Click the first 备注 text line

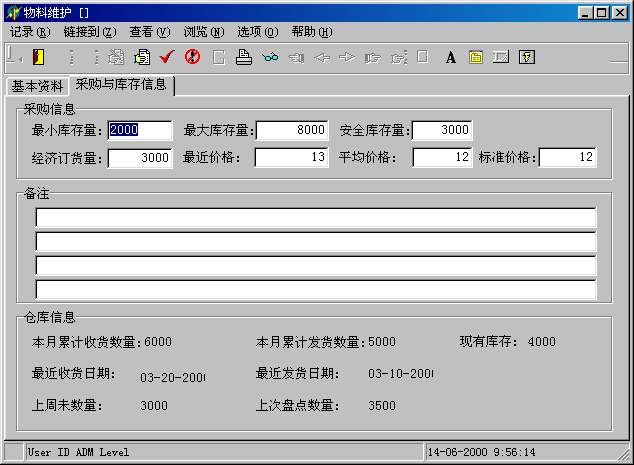(x=316, y=218)
